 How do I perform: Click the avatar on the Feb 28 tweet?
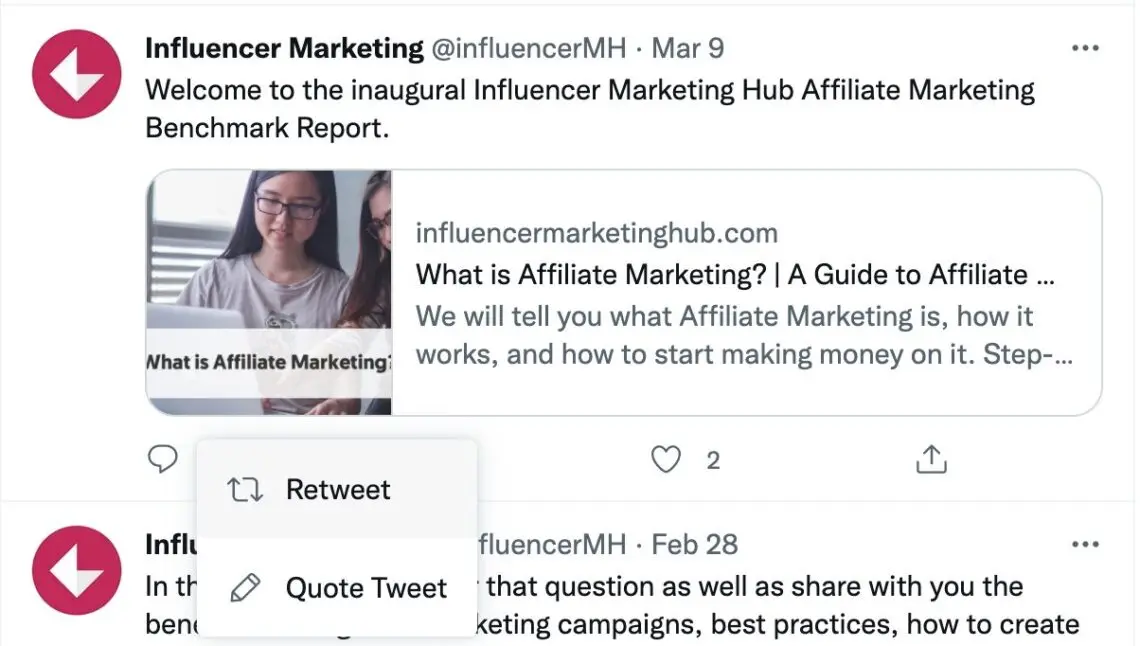(77, 570)
